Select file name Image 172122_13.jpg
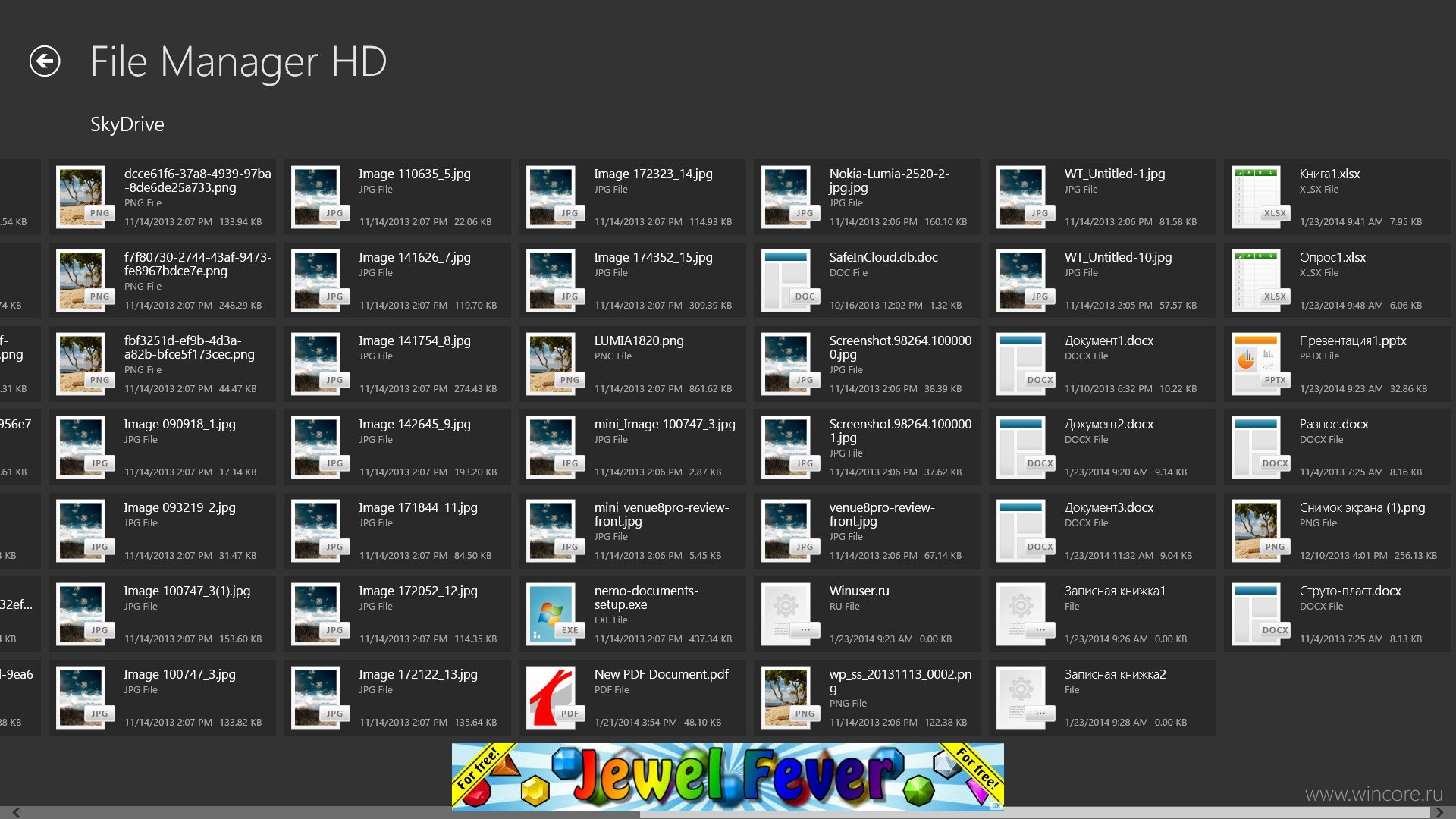The height and width of the screenshot is (819, 1456). tap(419, 674)
